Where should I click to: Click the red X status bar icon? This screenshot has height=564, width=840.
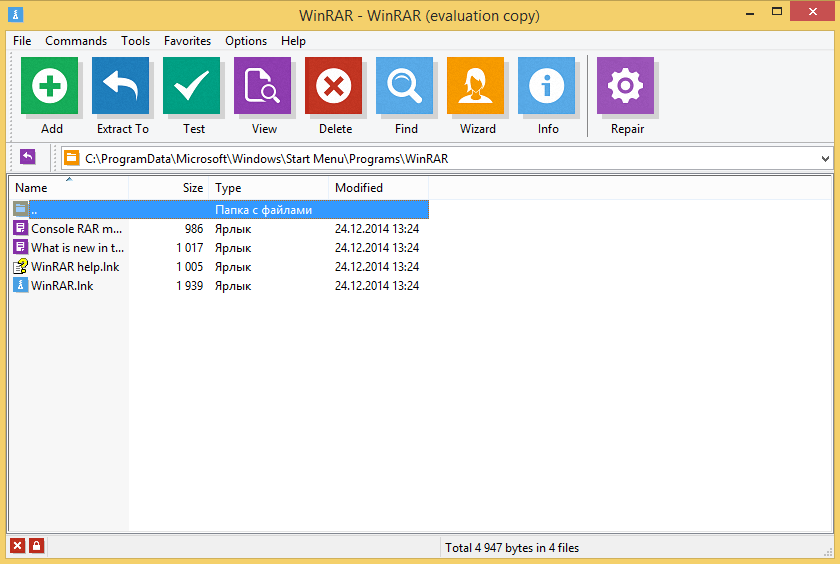coord(17,546)
